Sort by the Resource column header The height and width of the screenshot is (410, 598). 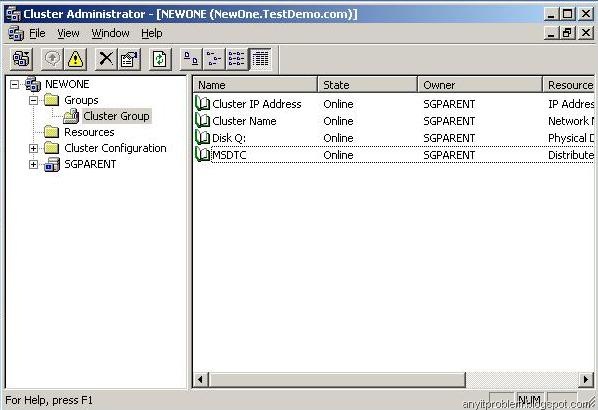(x=569, y=85)
